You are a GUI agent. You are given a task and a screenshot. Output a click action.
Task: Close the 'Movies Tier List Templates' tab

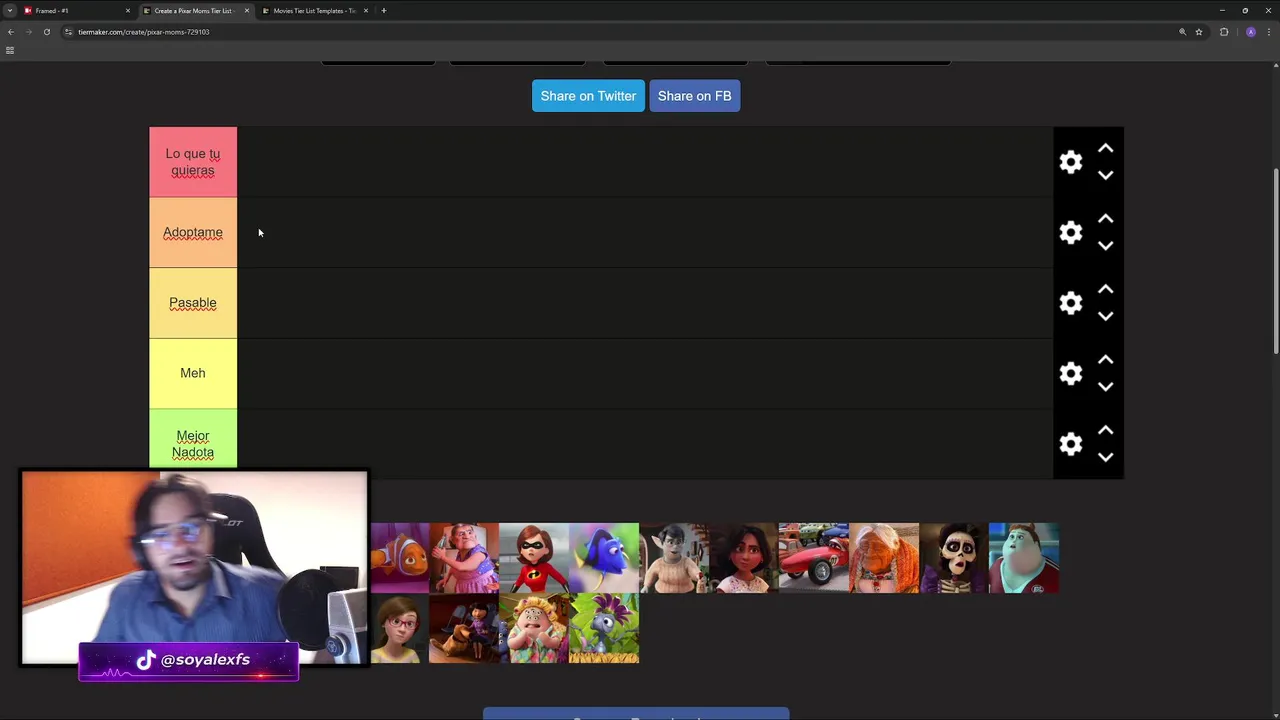[x=366, y=10]
